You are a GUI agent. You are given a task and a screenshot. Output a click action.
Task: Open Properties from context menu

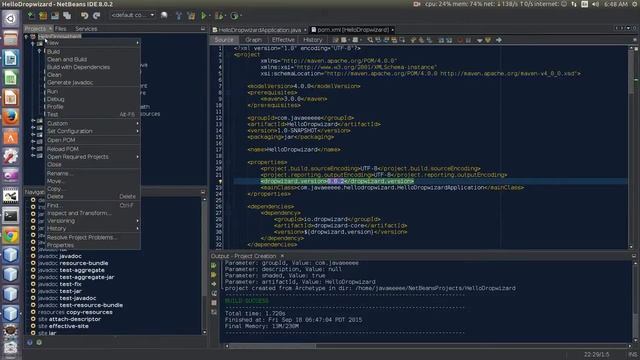[x=93, y=245]
